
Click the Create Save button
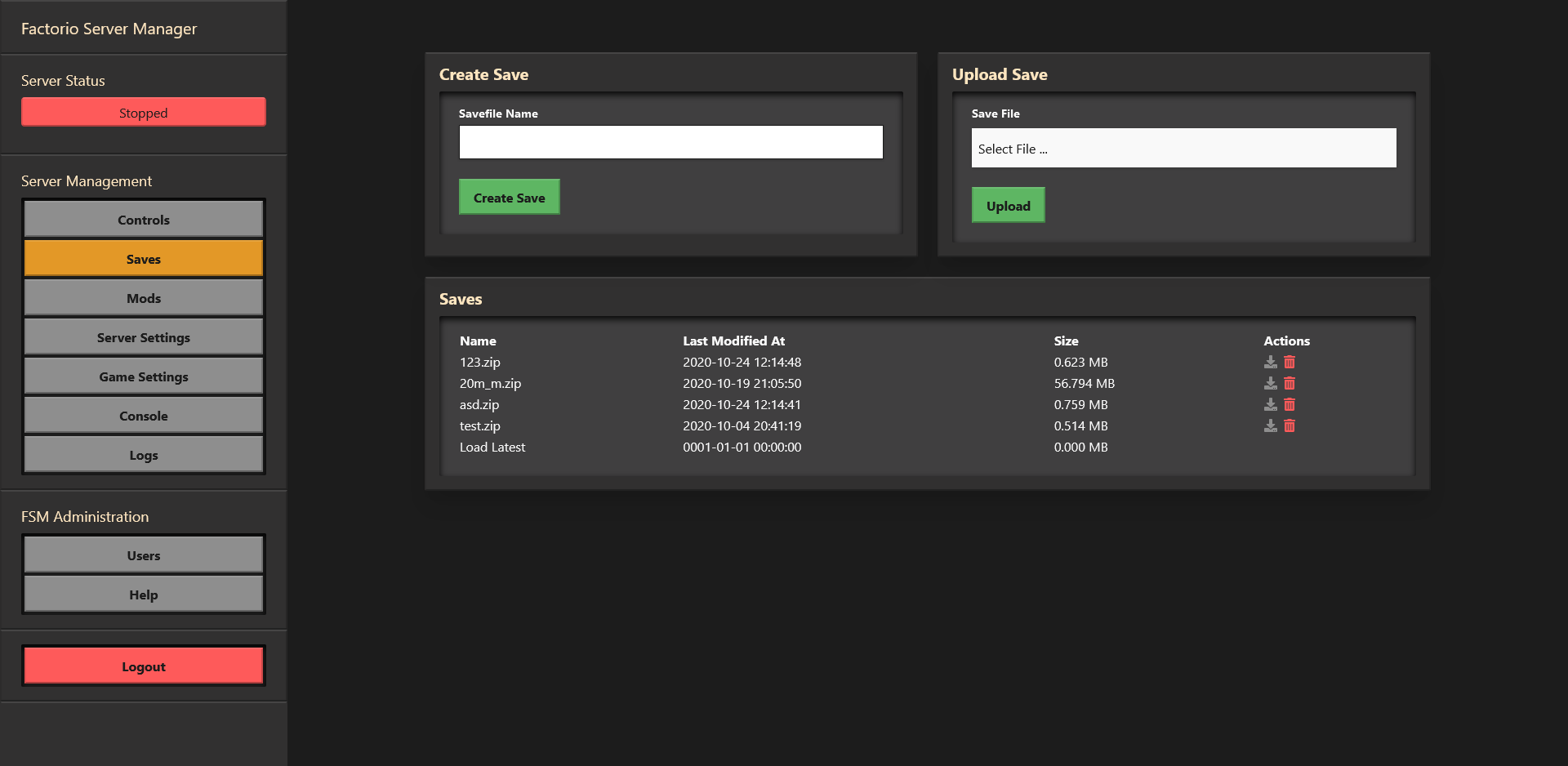[x=510, y=197]
